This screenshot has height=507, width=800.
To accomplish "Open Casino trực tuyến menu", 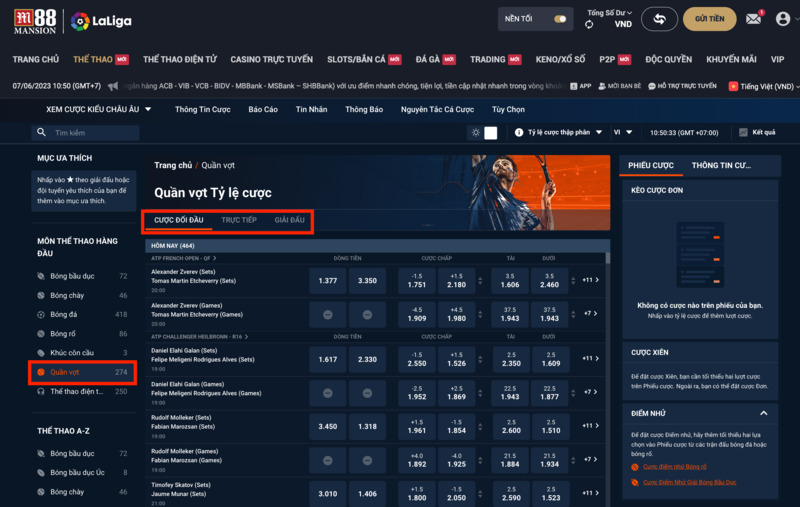I will coord(271,59).
